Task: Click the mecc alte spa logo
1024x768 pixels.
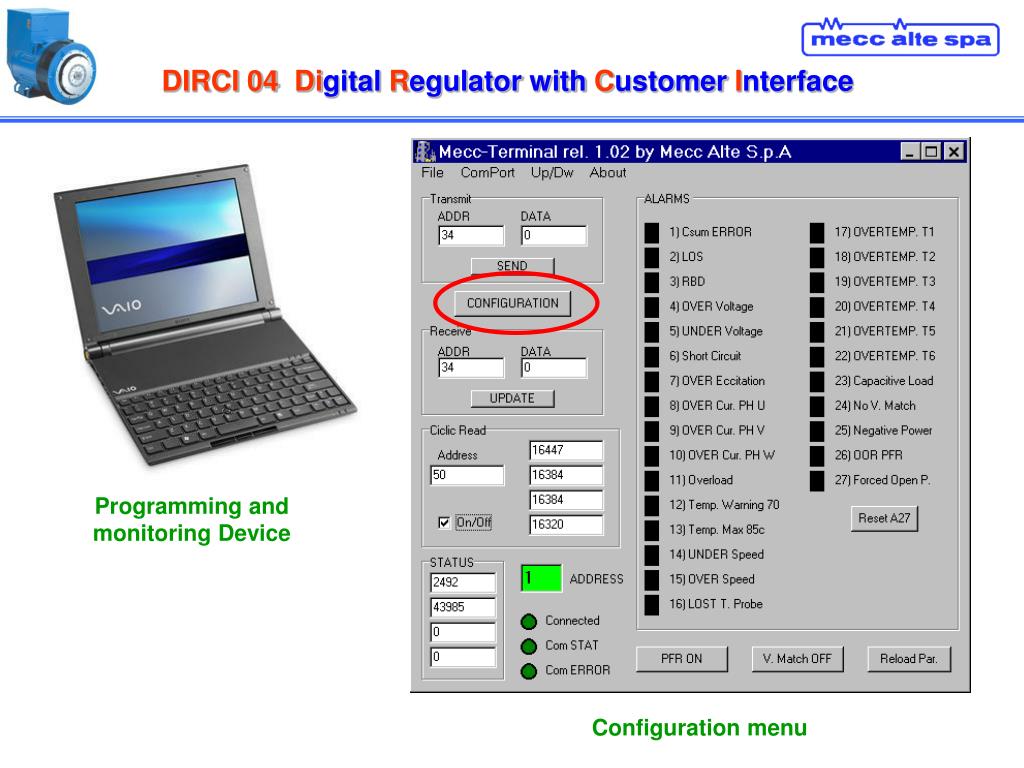Action: pyautogui.click(x=901, y=38)
